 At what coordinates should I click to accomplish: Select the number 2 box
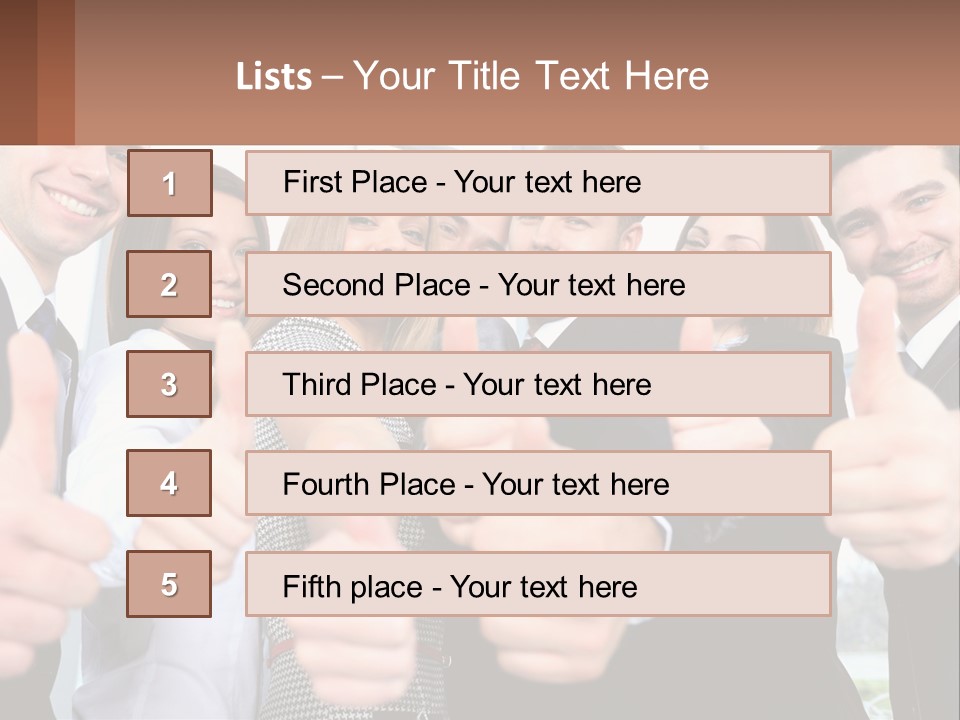(x=169, y=284)
